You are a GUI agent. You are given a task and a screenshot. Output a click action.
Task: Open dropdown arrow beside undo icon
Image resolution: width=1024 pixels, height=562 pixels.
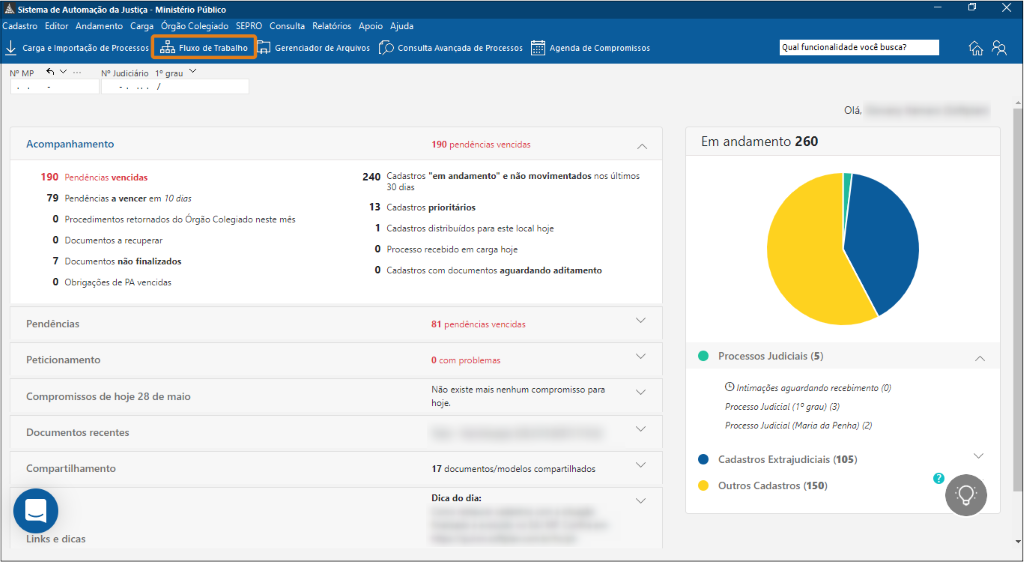(63, 72)
